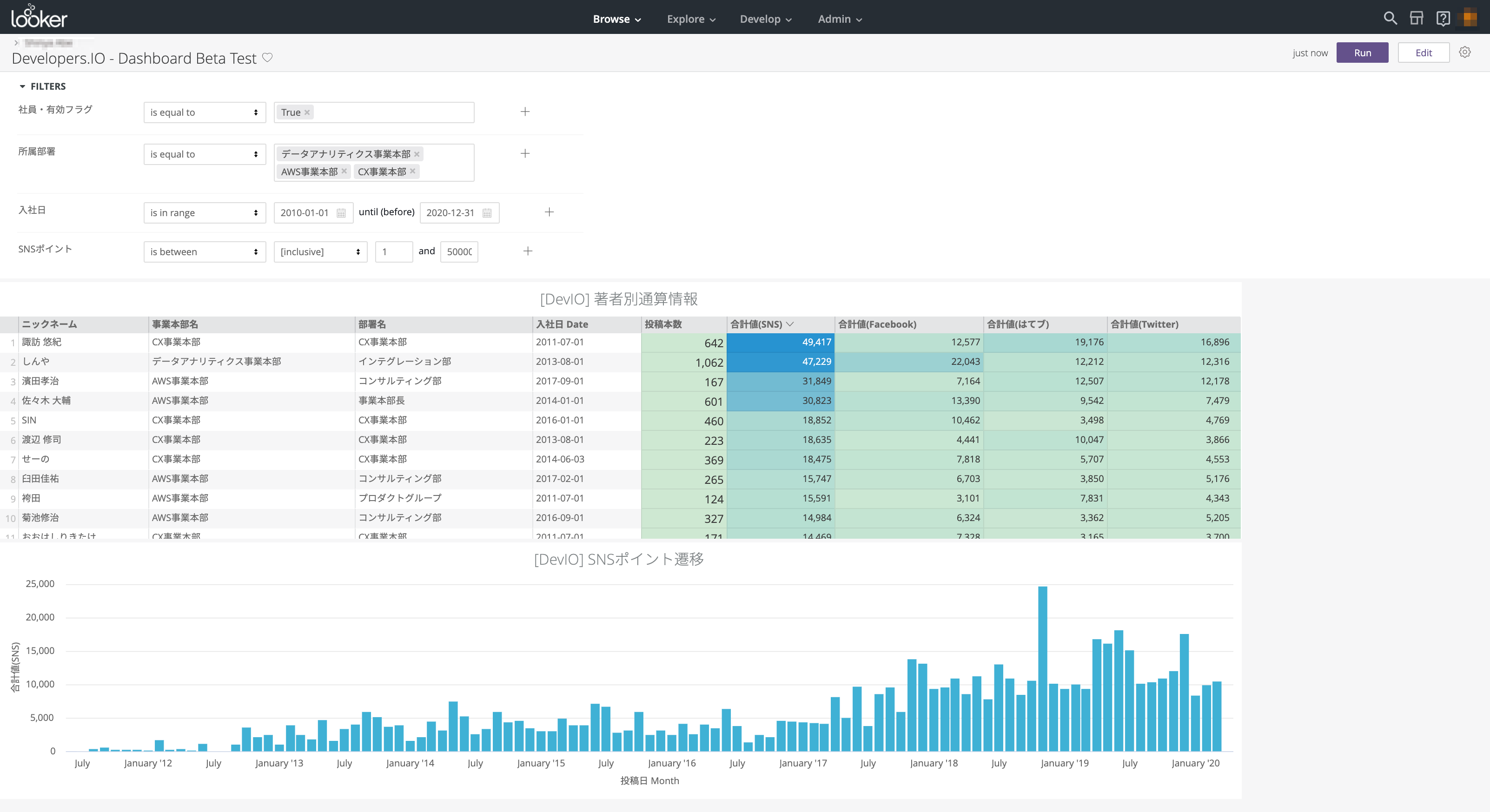Click the Run button
The width and height of the screenshot is (1490, 812).
[x=1362, y=52]
